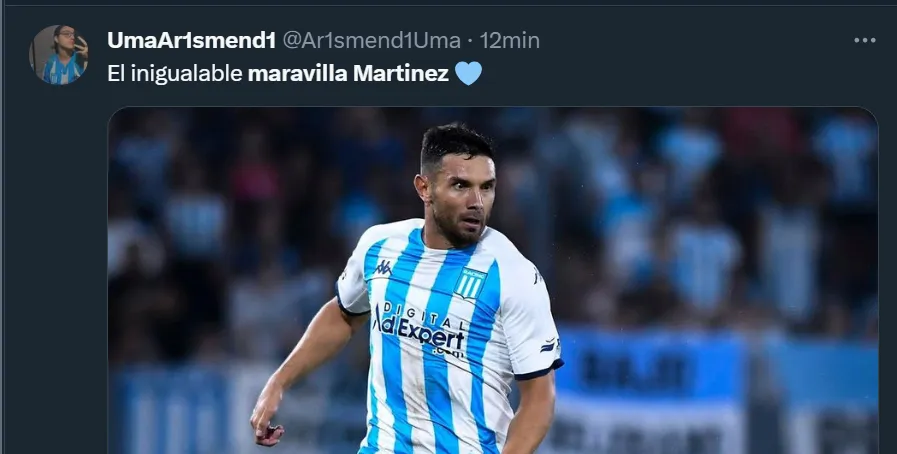Viewport: 897px width, 454px height.
Task: Click the blue banner behind the player
Action: coord(652,368)
